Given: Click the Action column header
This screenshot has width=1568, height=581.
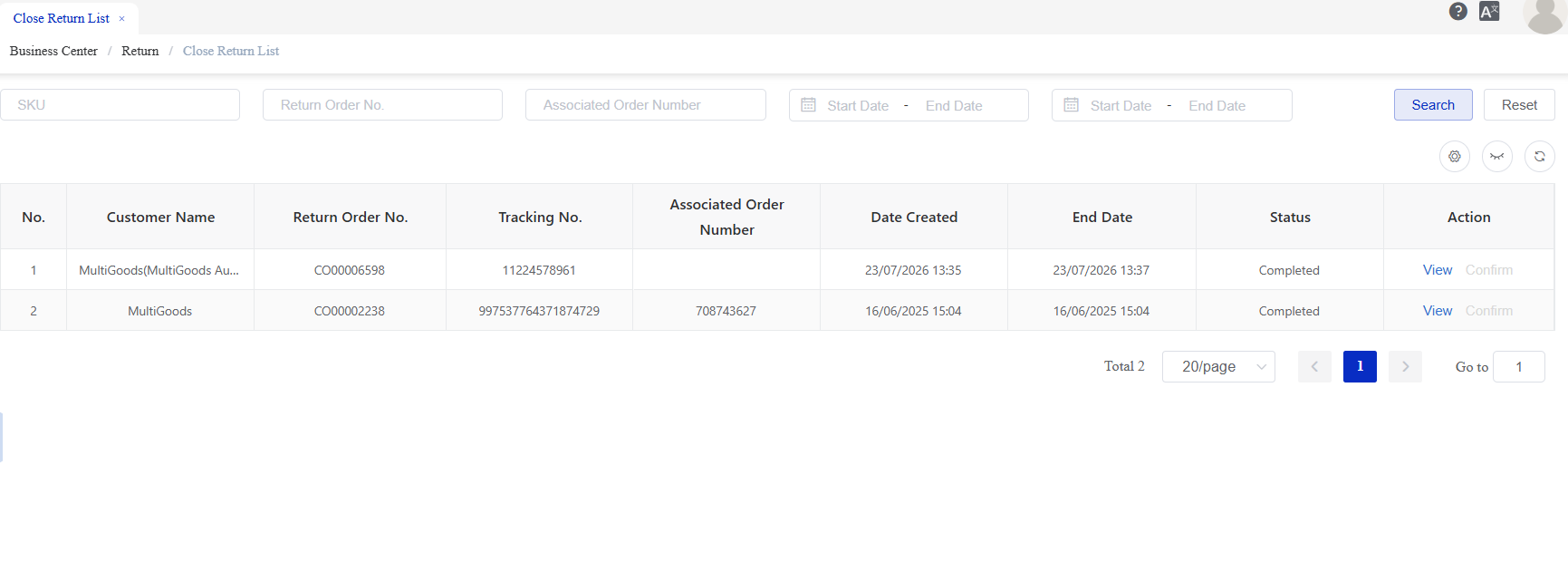Looking at the screenshot, I should click(1468, 218).
